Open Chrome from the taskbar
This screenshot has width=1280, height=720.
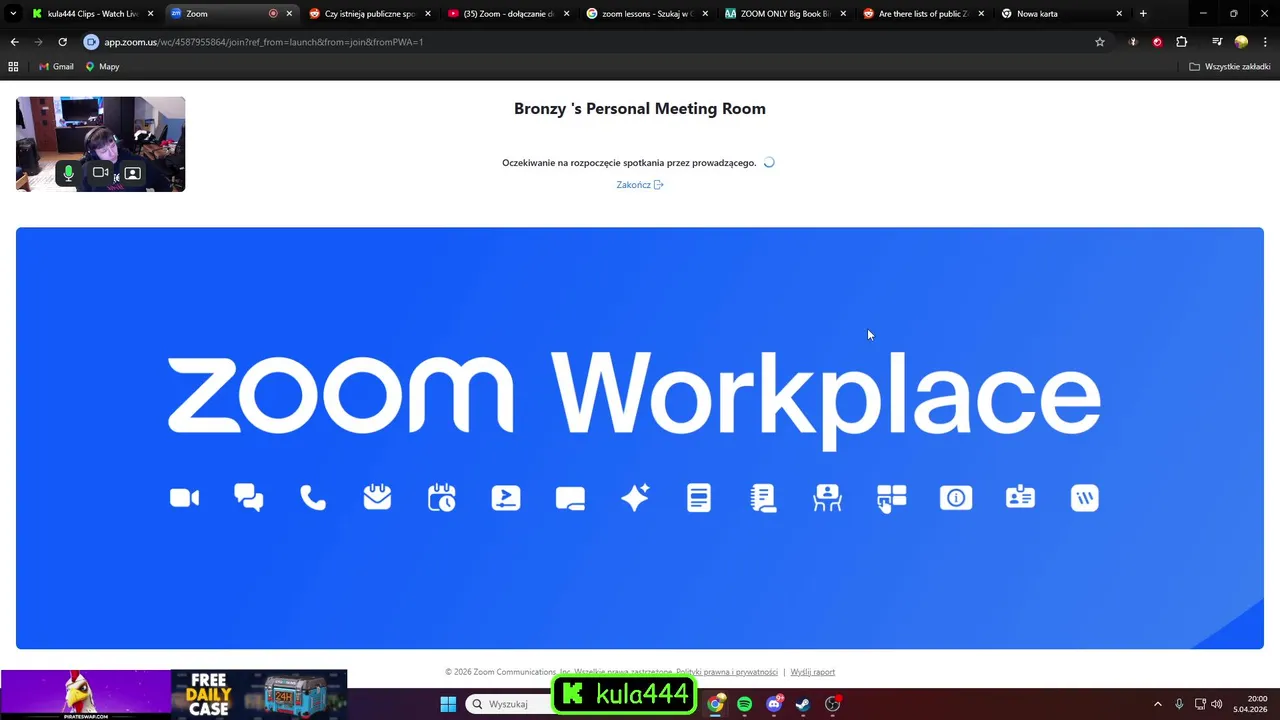pyautogui.click(x=715, y=704)
